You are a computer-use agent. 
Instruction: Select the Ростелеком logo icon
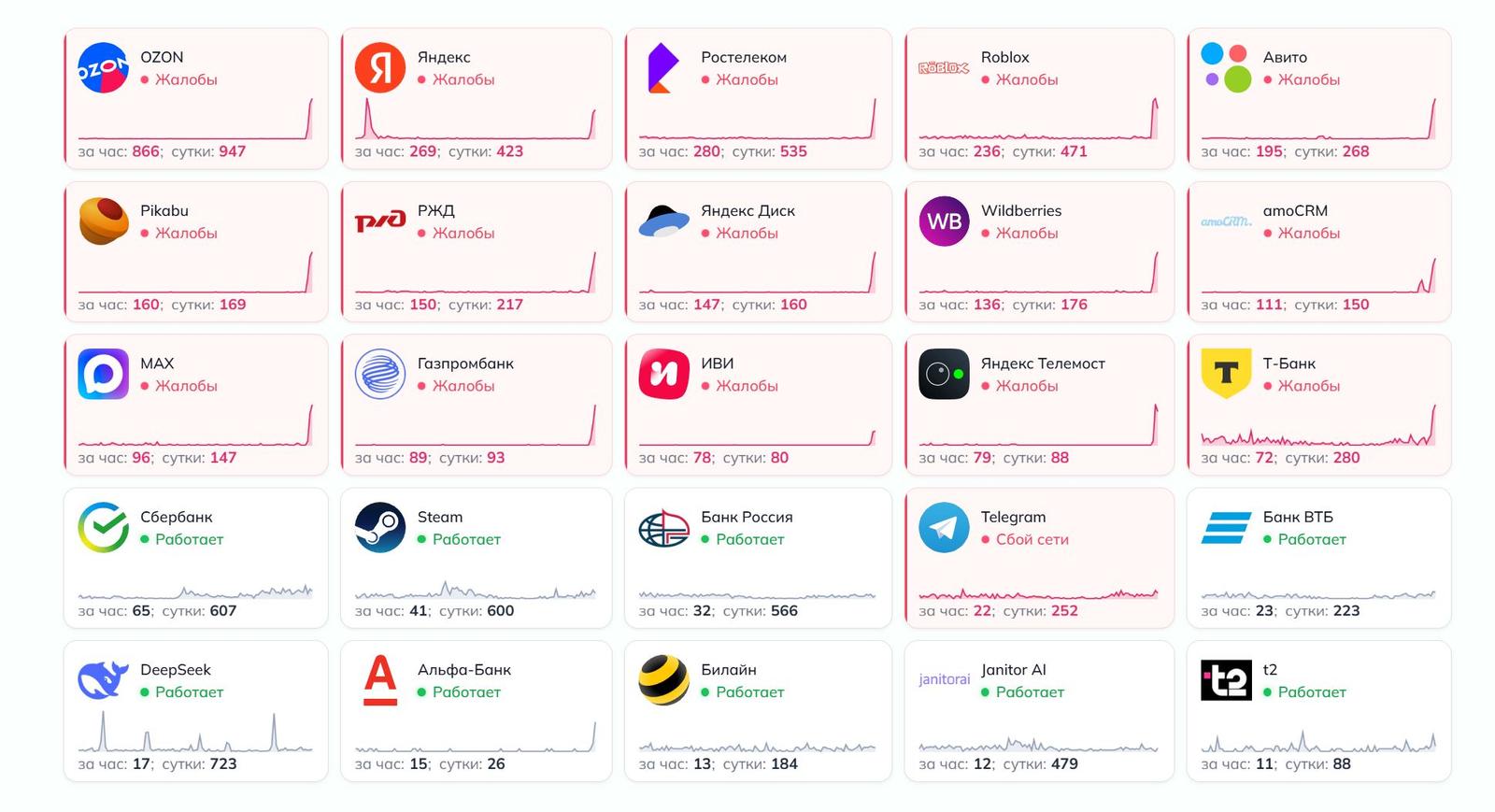(662, 68)
